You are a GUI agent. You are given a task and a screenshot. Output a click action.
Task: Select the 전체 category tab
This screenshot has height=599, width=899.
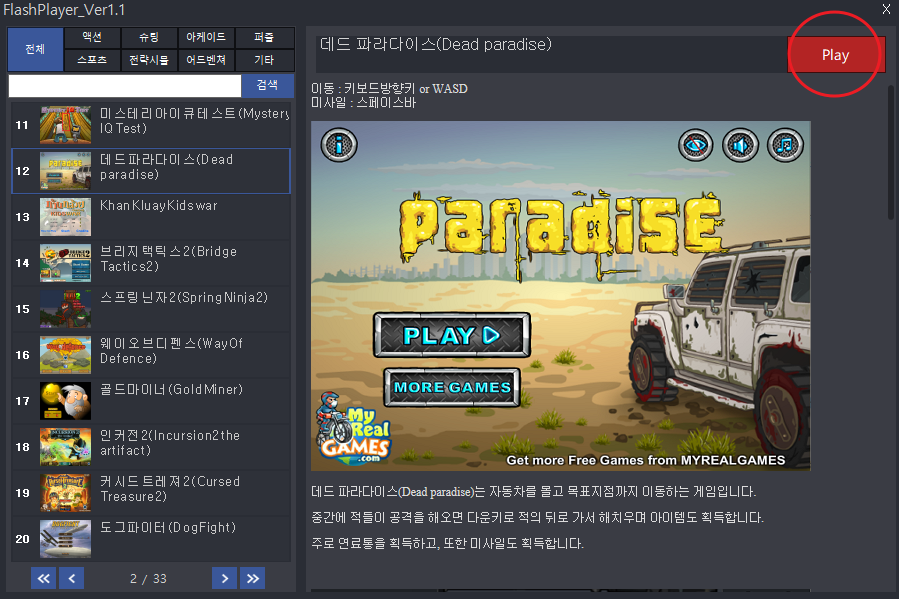[x=36, y=49]
